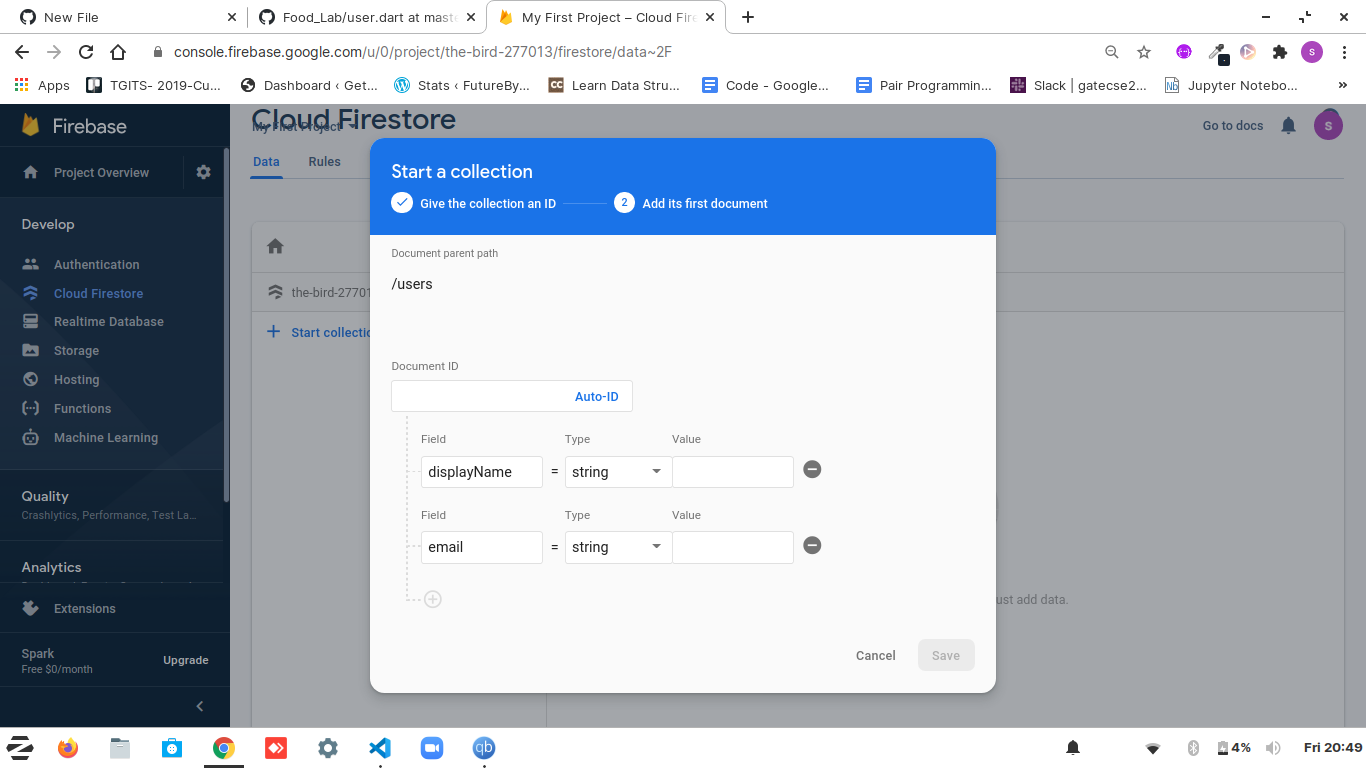1366x768 pixels.
Task: Go to 'Give the collection an ID' step
Action: click(x=473, y=203)
